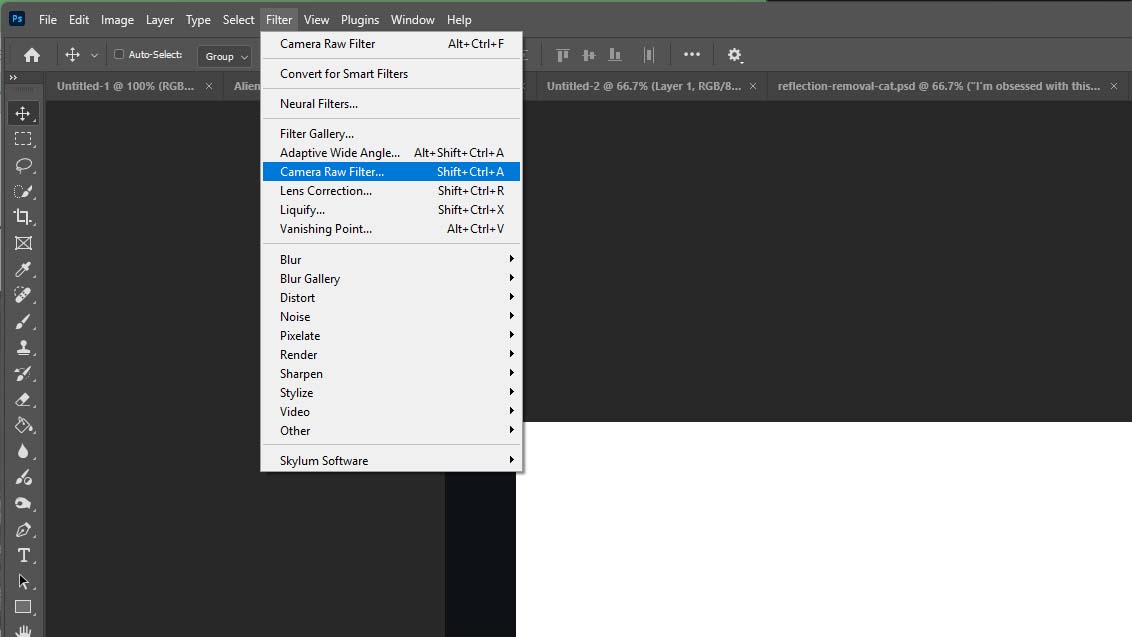Select the History Brush tool
1132x637 pixels.
(23, 373)
